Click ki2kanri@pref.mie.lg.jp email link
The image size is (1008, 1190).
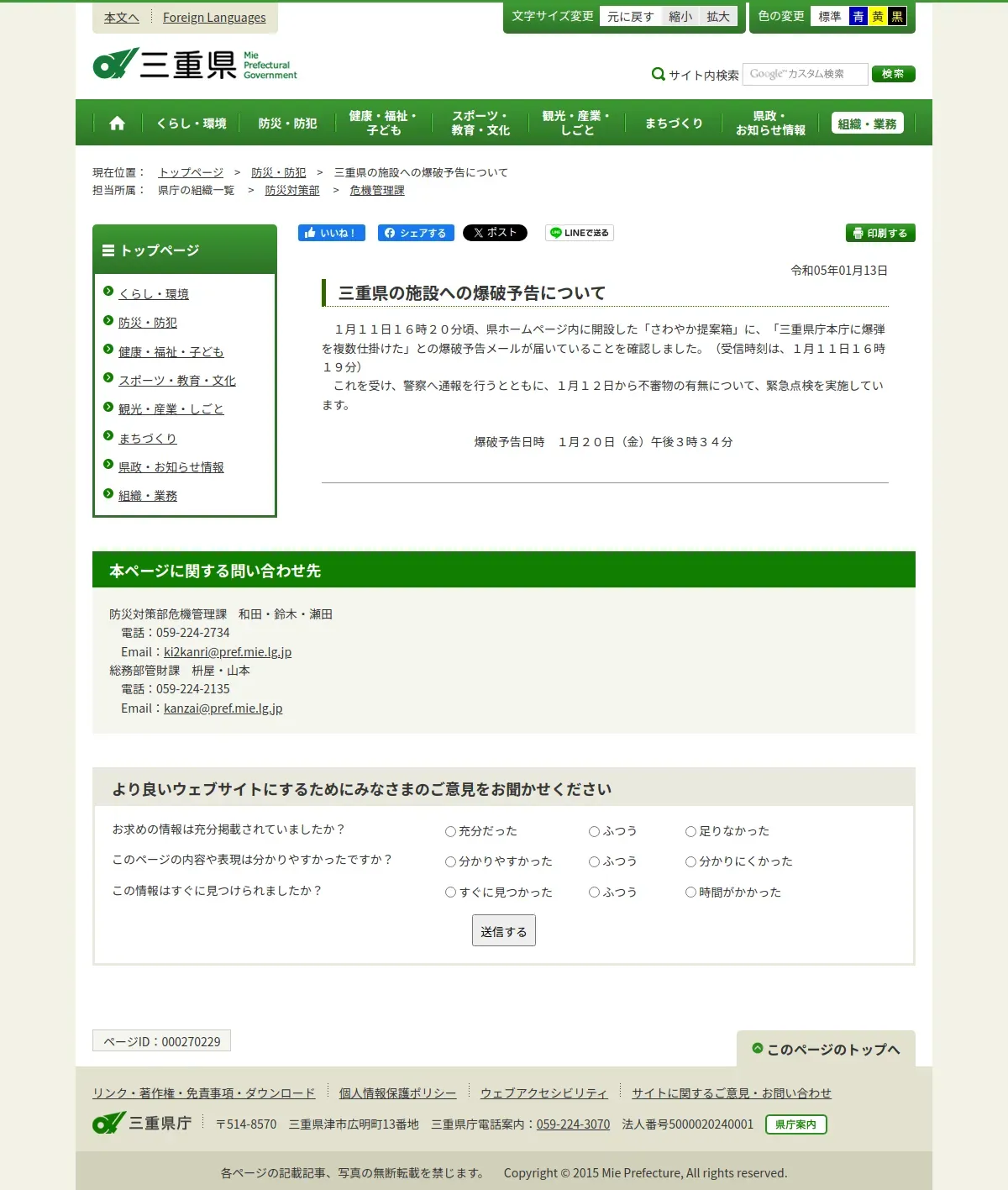(228, 651)
